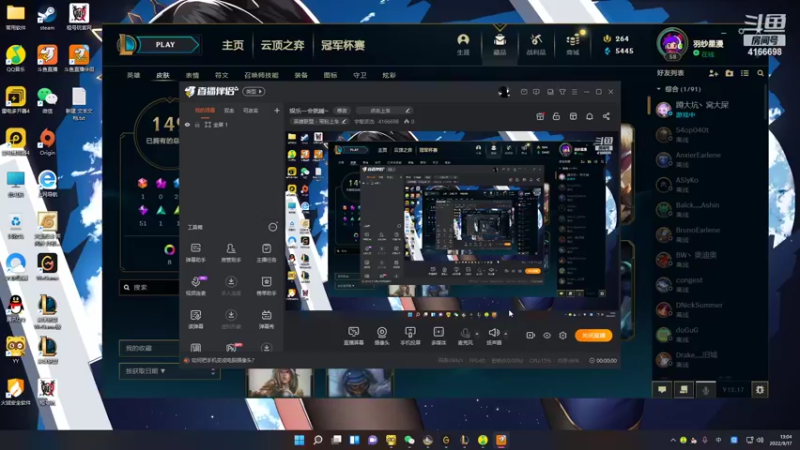Open friends list search magnifier

[760, 73]
